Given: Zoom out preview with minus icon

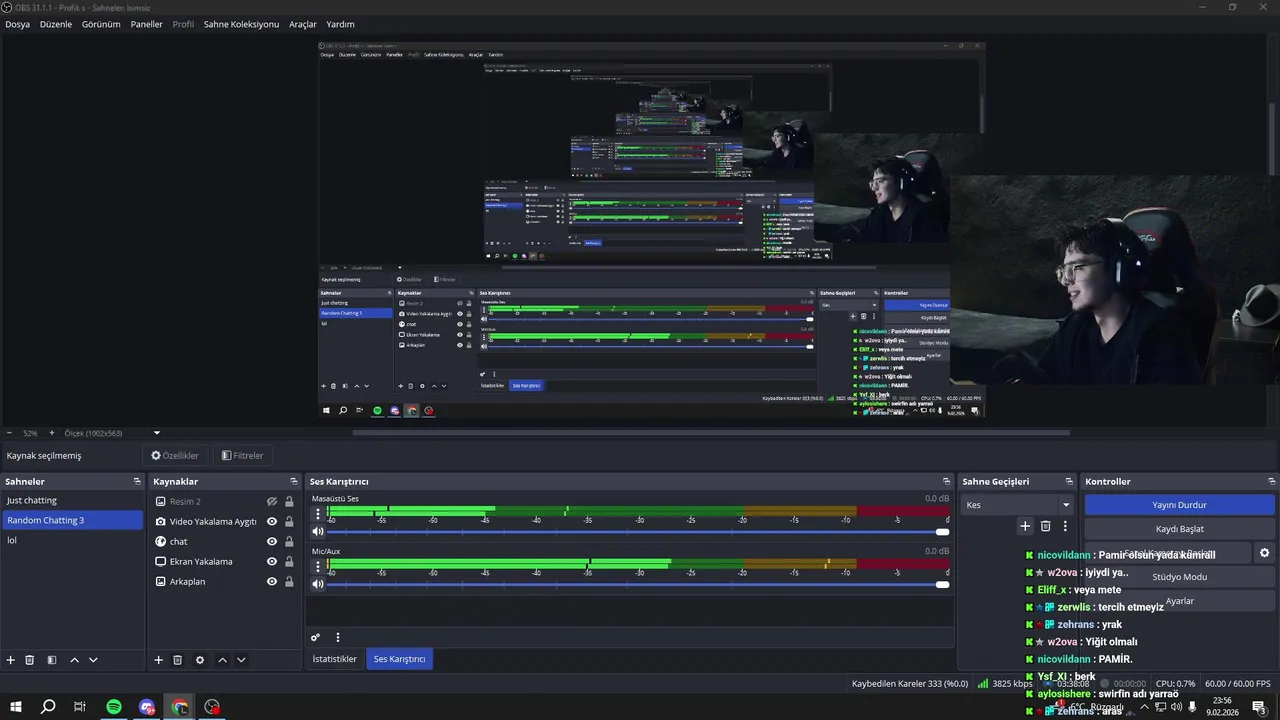Looking at the screenshot, I should click(x=9, y=433).
